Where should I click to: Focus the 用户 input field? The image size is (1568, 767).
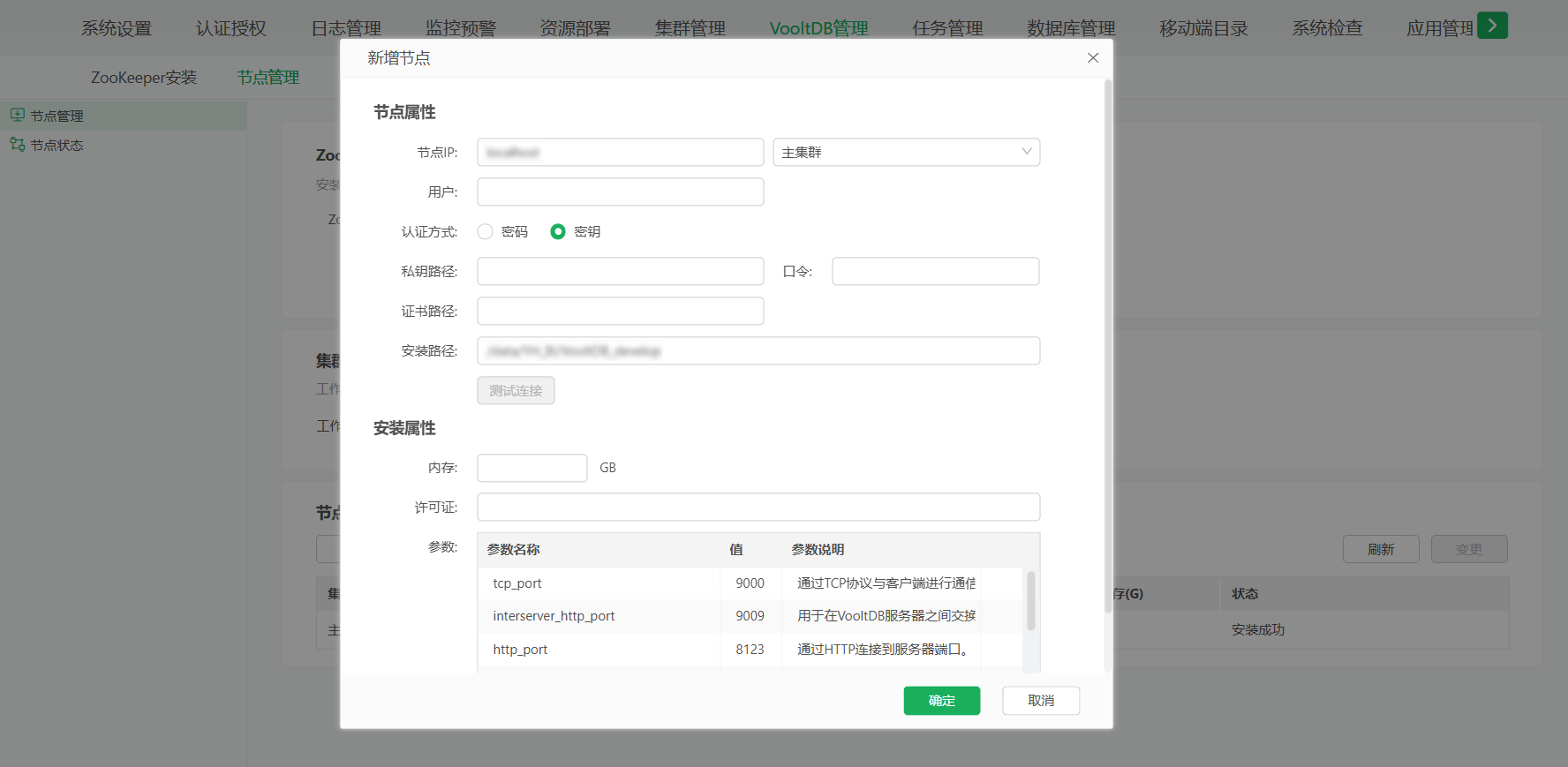coord(621,192)
